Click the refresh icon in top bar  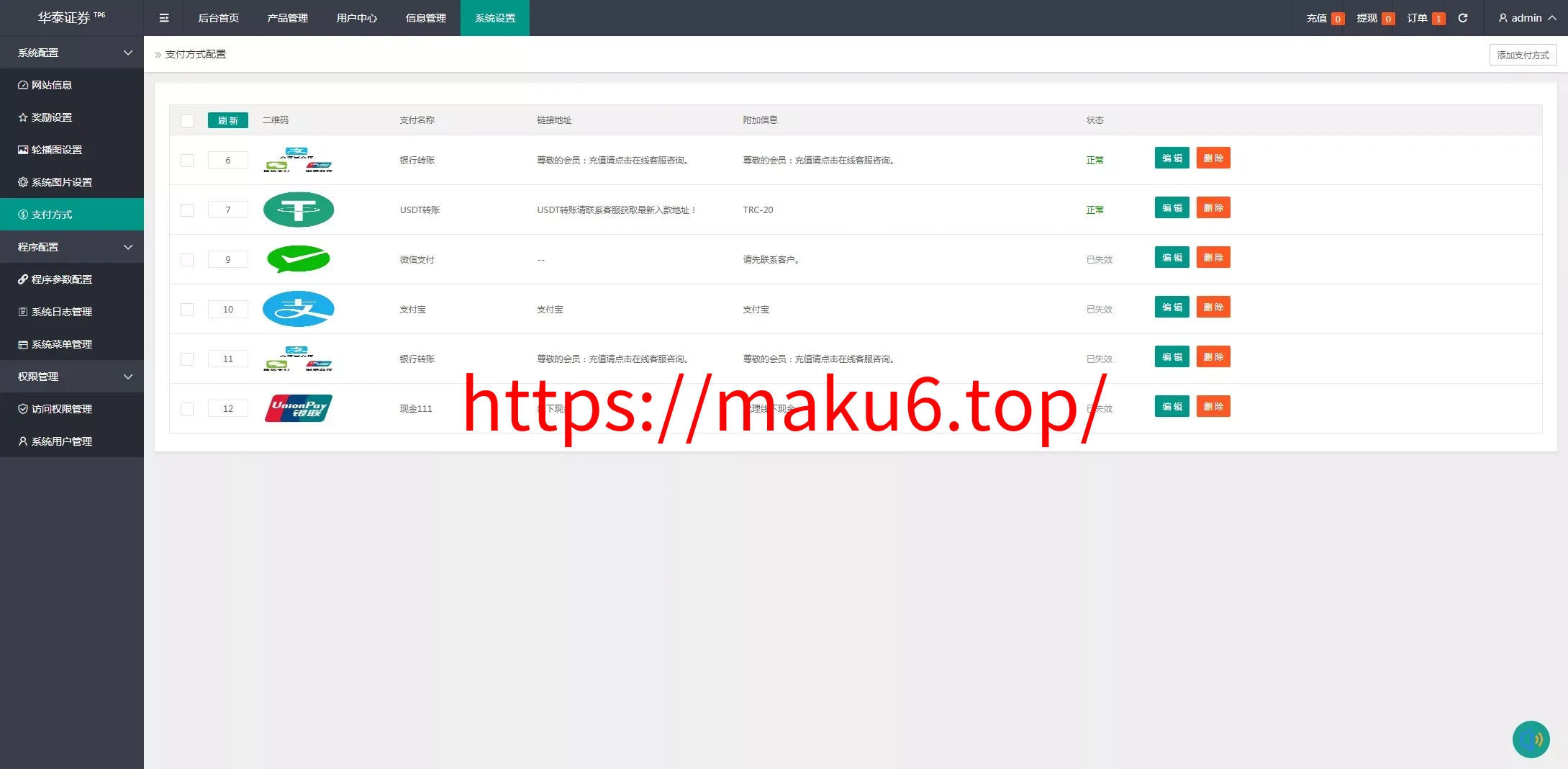(x=1463, y=18)
